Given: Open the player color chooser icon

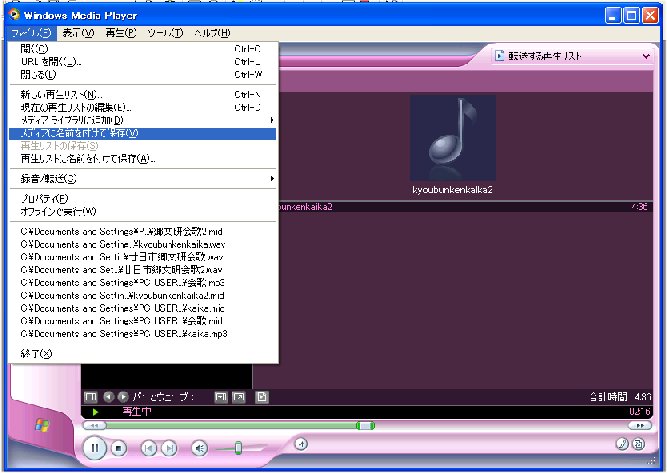Looking at the screenshot, I should pyautogui.click(x=622, y=444).
